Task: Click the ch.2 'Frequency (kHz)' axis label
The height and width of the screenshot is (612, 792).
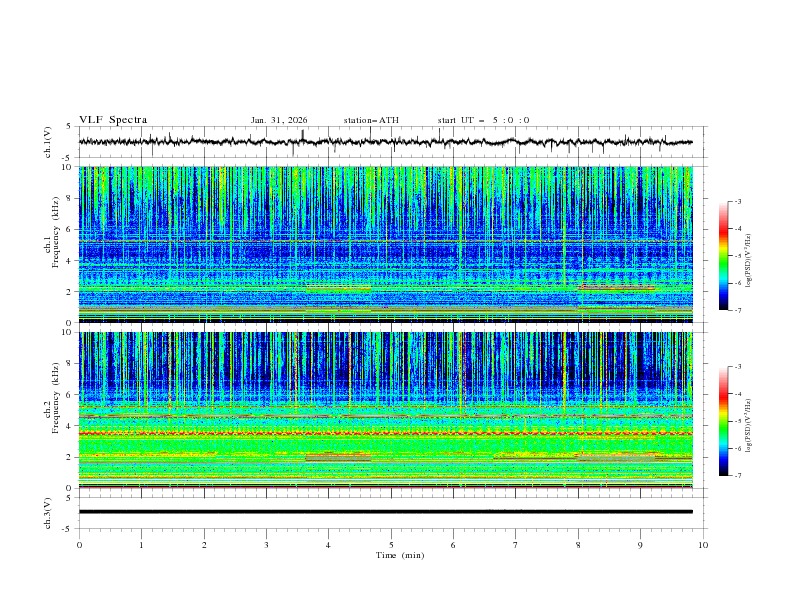Action: tap(56, 398)
